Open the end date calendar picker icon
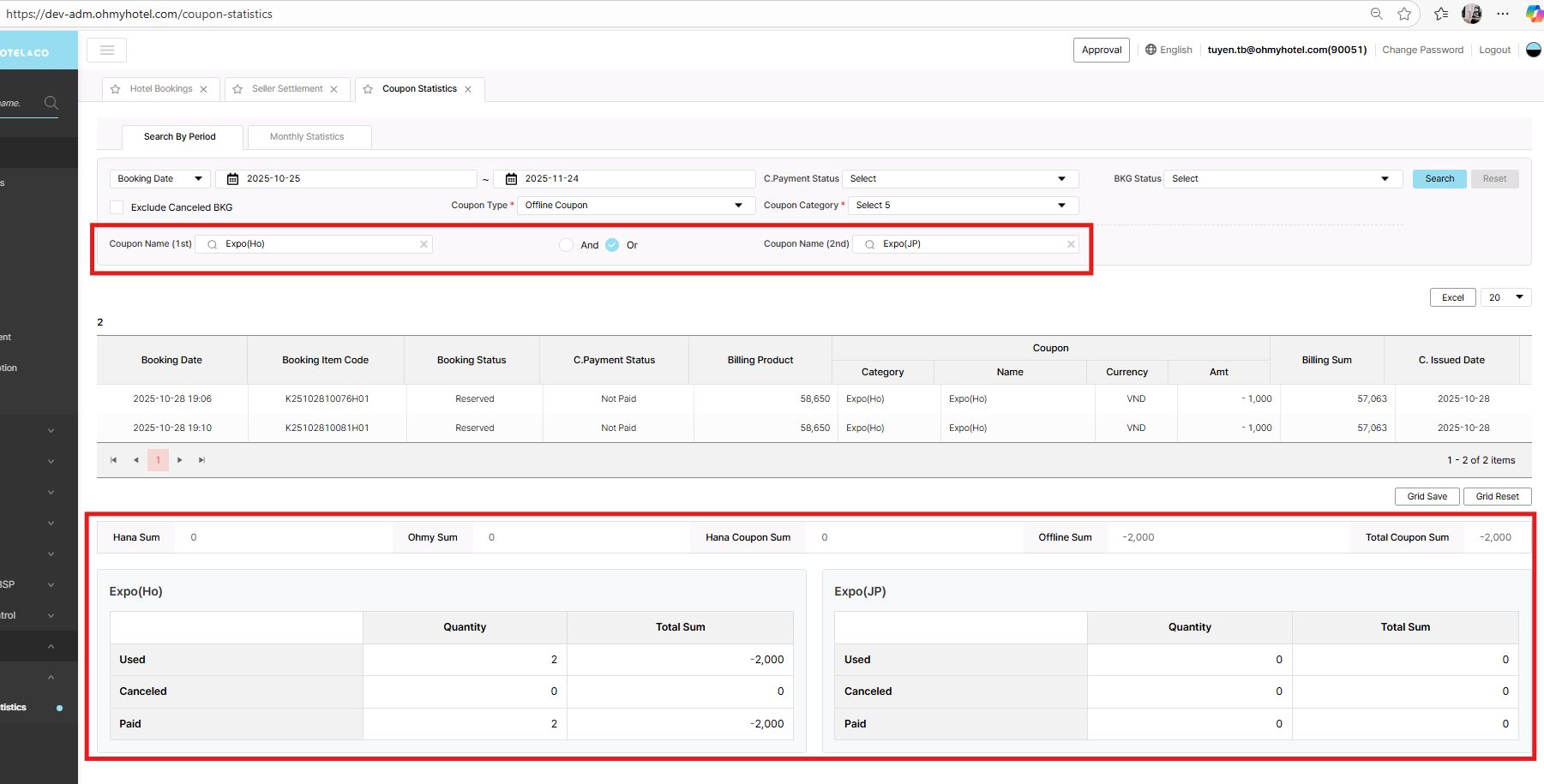Viewport: 1544px width, 784px height. [511, 179]
